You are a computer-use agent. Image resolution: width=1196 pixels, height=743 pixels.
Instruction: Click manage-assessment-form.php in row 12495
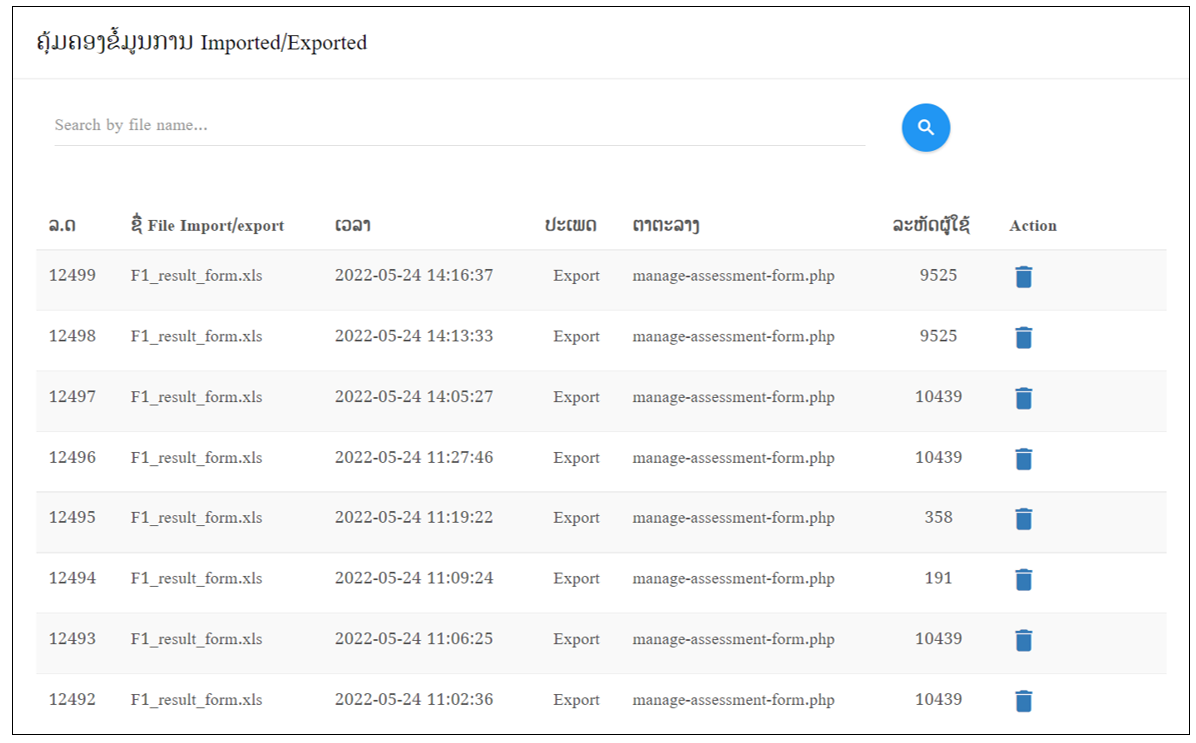click(733, 518)
